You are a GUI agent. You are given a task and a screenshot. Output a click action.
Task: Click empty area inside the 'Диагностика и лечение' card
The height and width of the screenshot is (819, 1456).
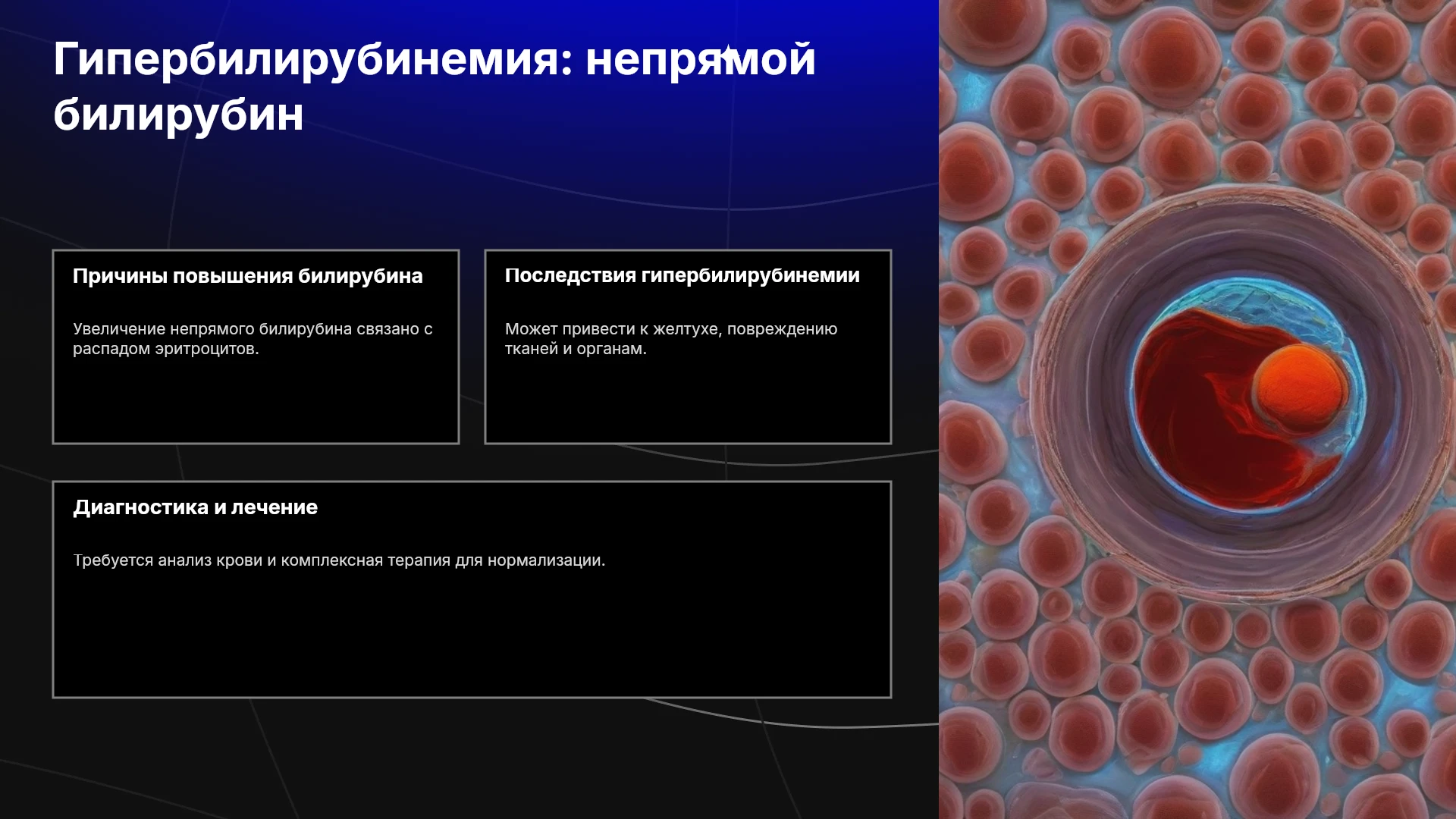(x=472, y=637)
